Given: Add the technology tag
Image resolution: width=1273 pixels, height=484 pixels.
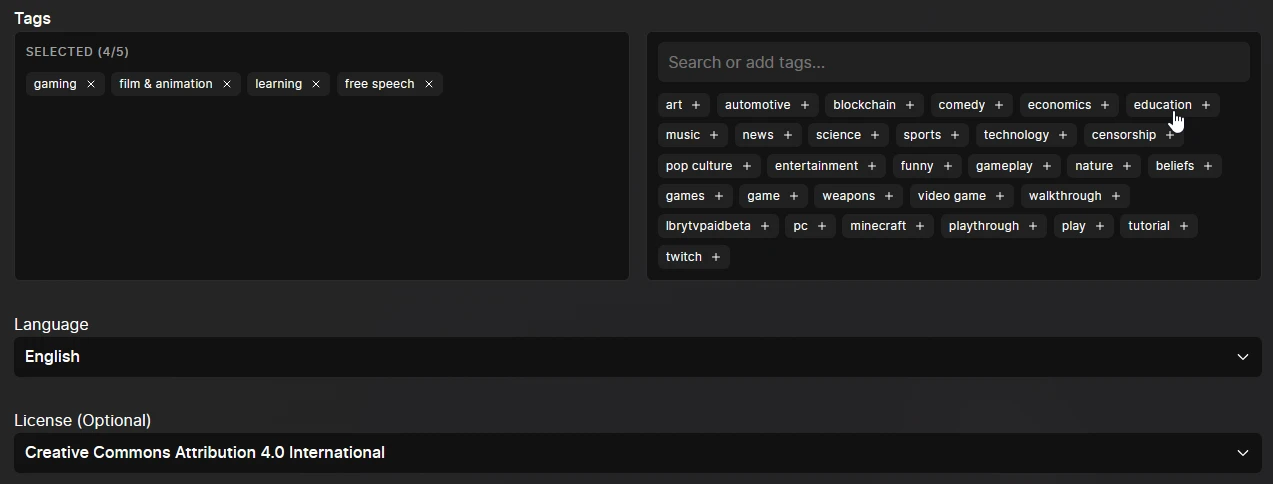Looking at the screenshot, I should [x=1016, y=135].
